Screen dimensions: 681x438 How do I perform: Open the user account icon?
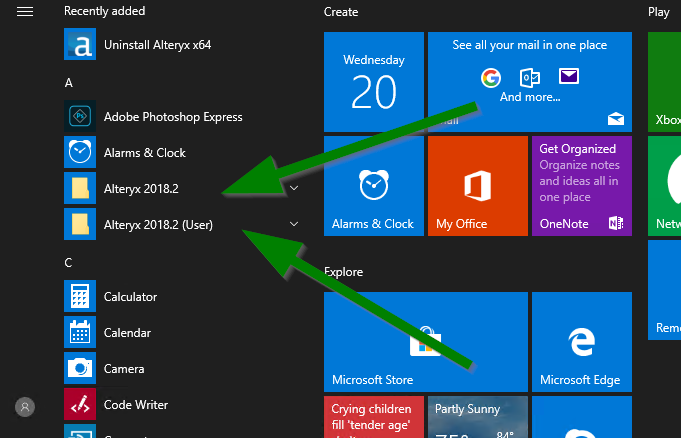coord(25,407)
